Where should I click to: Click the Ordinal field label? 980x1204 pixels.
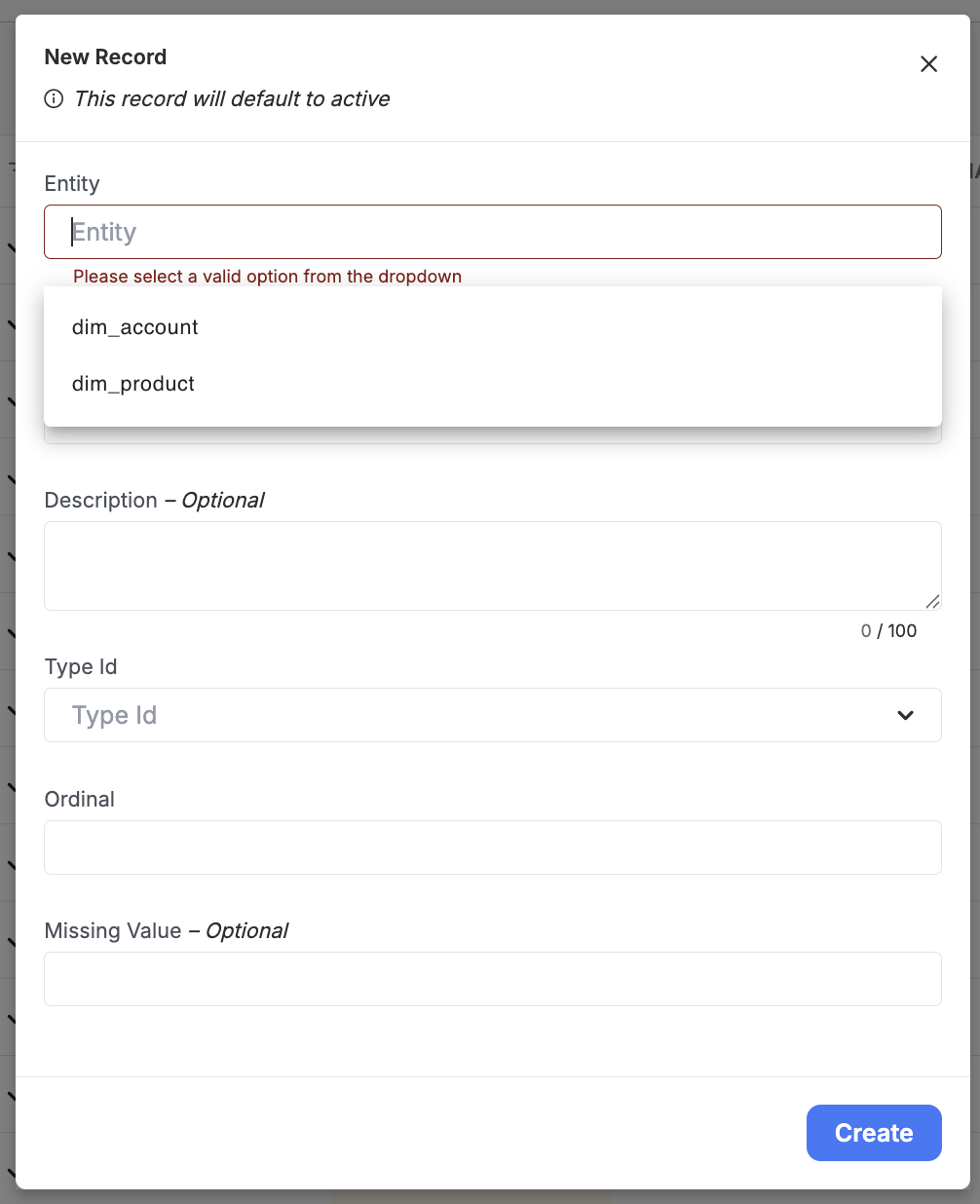click(80, 800)
